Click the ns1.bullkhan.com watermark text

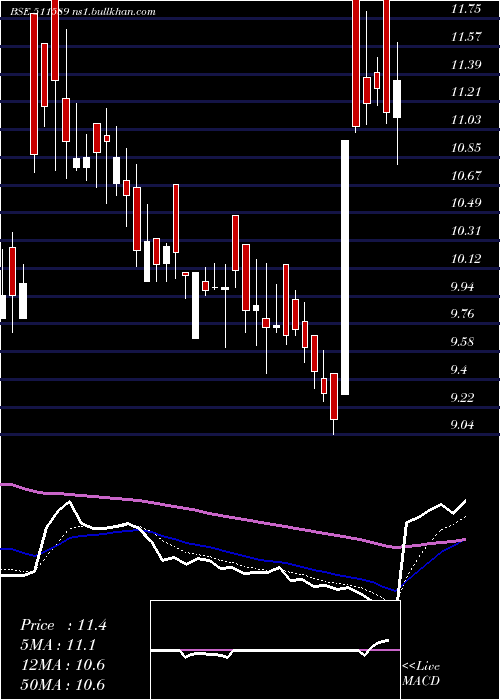pyautogui.click(x=113, y=12)
